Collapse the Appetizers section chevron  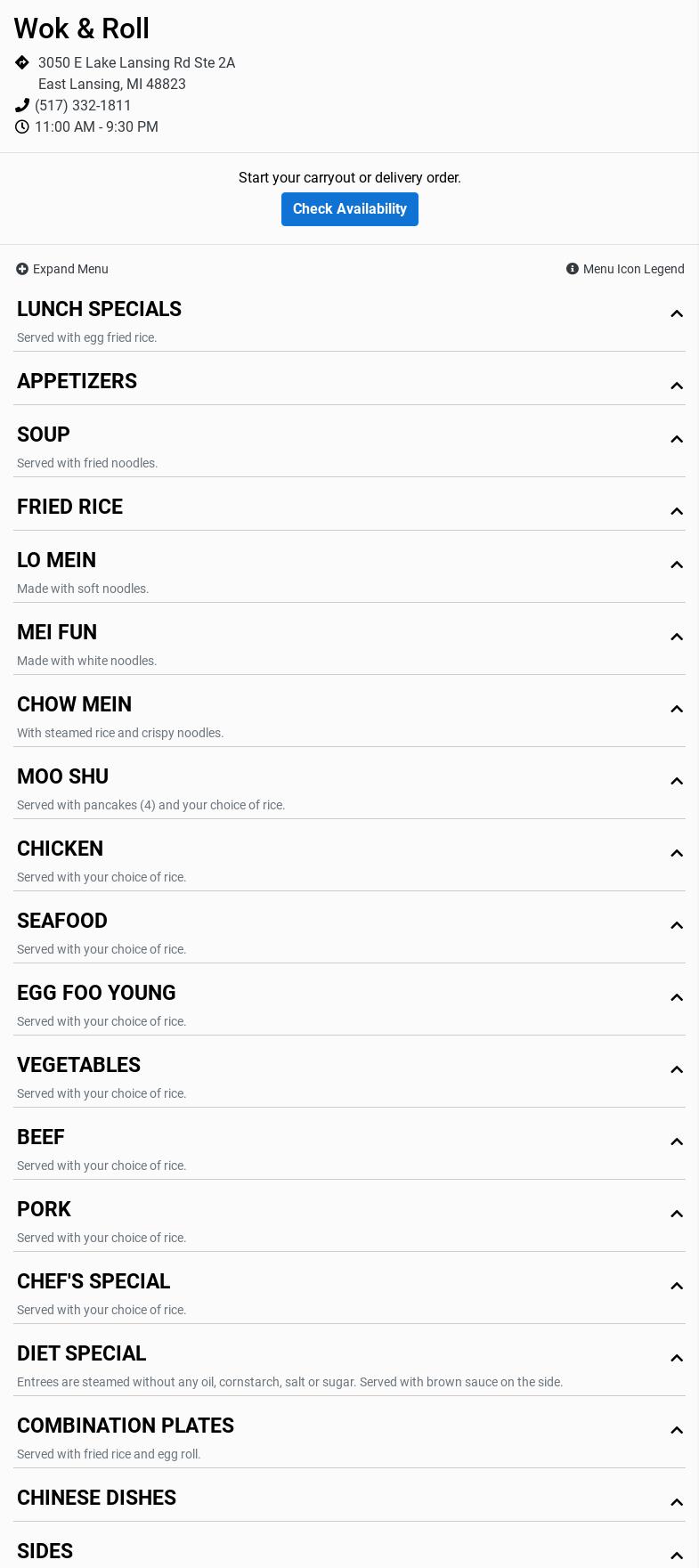click(677, 386)
